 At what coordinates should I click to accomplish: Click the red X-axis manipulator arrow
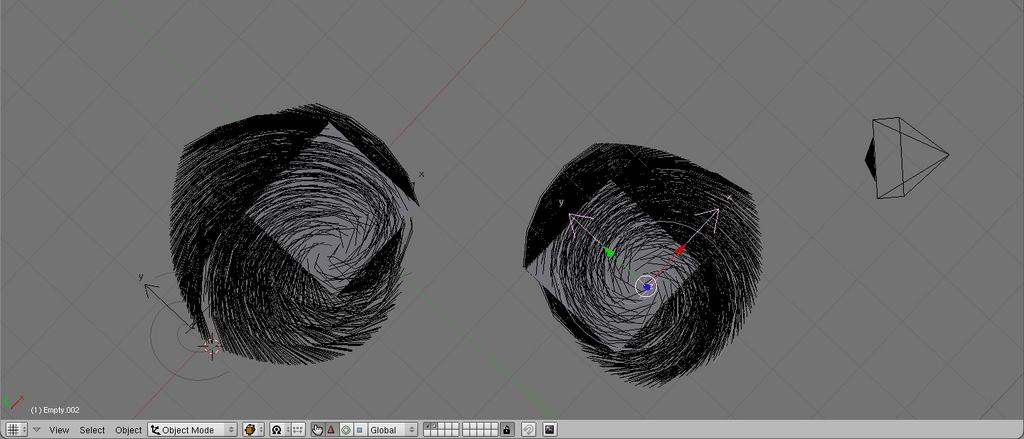(x=680, y=249)
